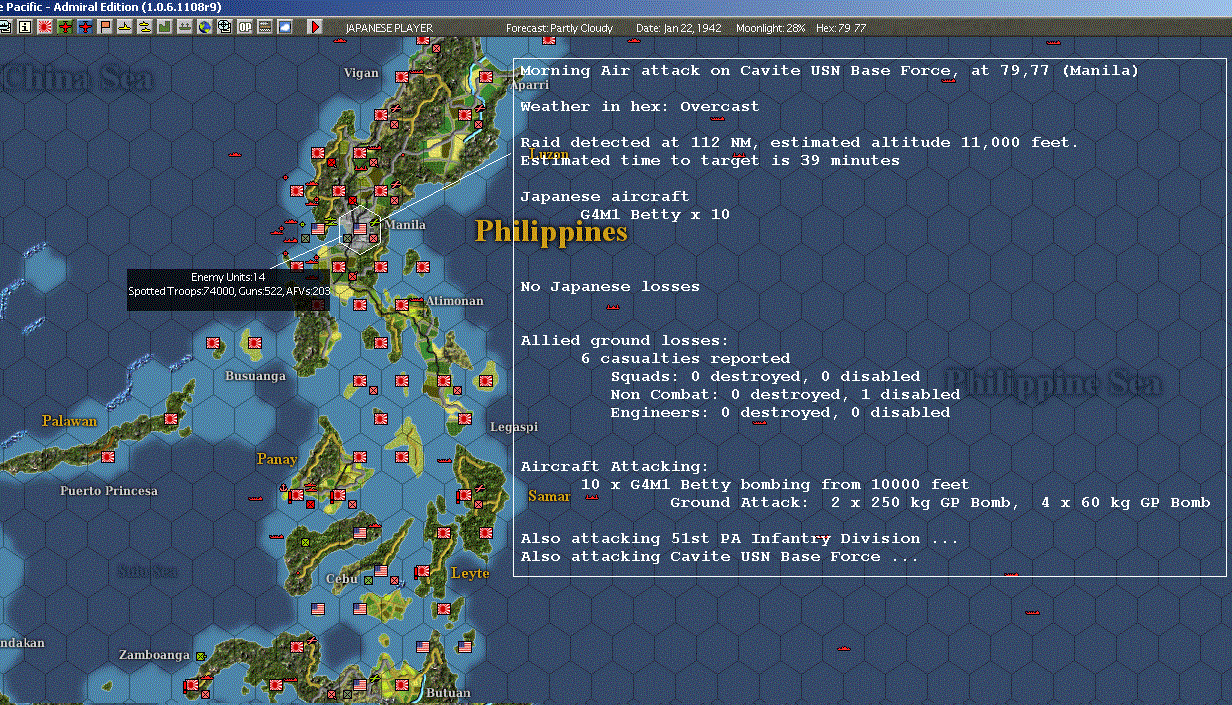The height and width of the screenshot is (705, 1232).
Task: Click the 'Morning Air attack on Cavite' report heading
Action: [x=829, y=71]
